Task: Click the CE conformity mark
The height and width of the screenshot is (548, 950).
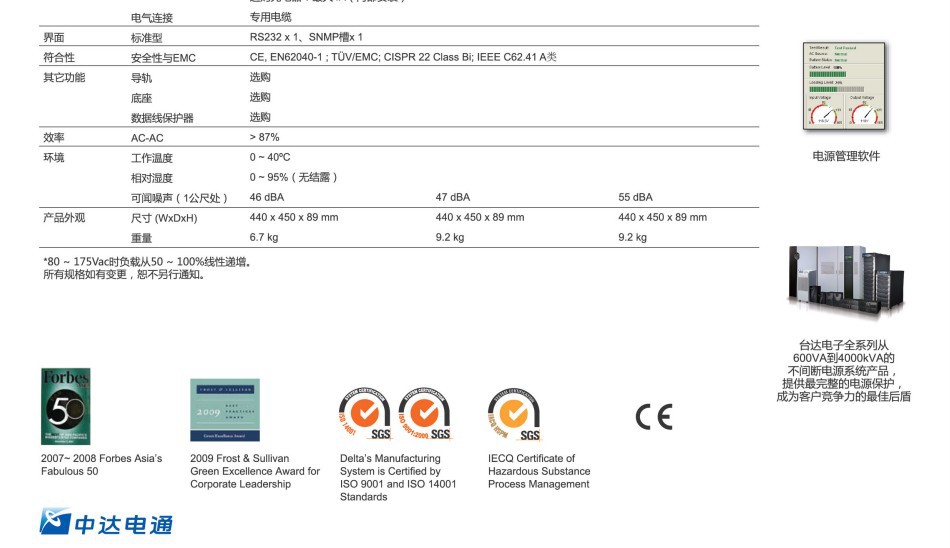Action: (x=654, y=417)
